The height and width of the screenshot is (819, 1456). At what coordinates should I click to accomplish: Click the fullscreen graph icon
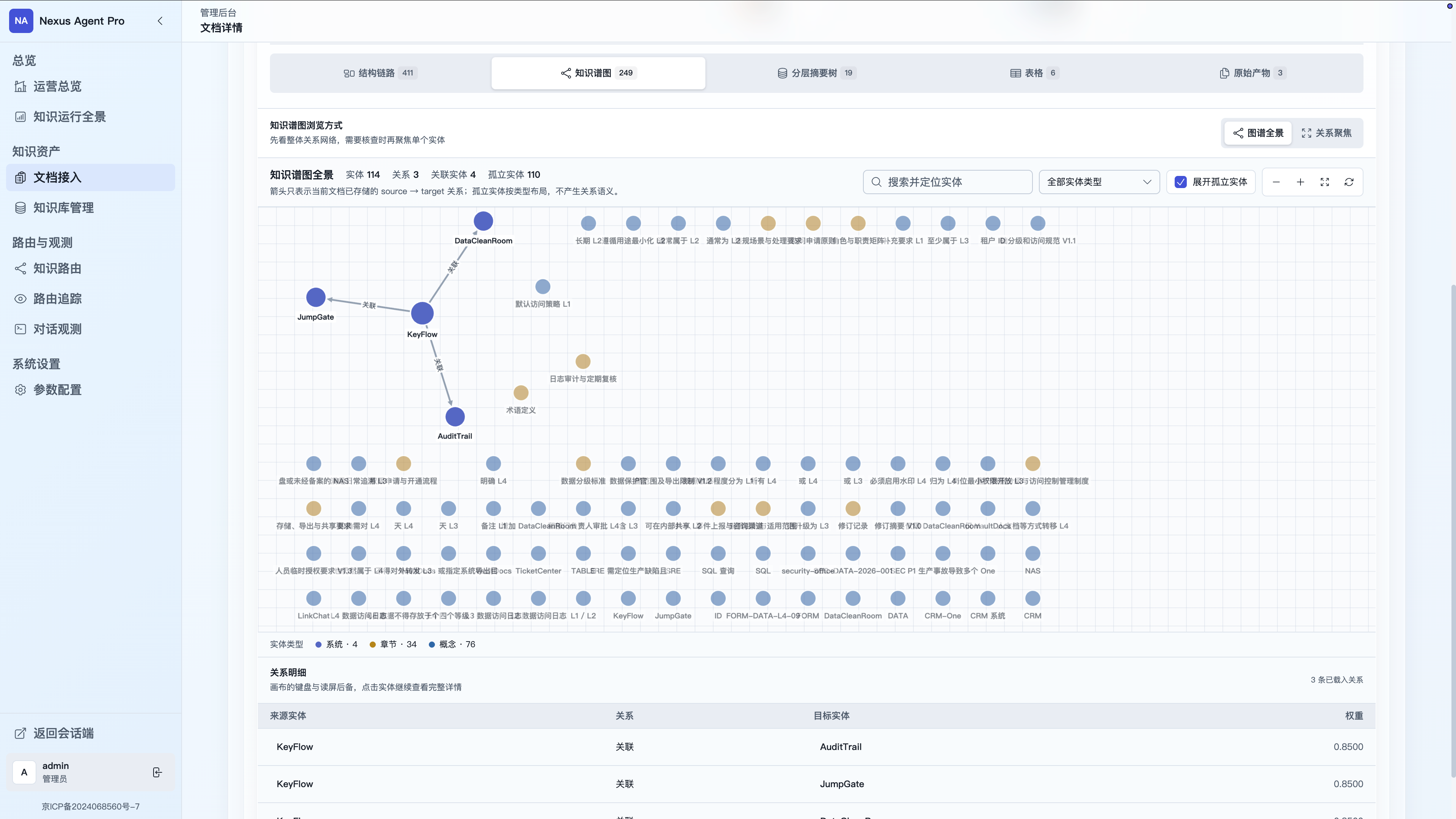click(x=1324, y=182)
